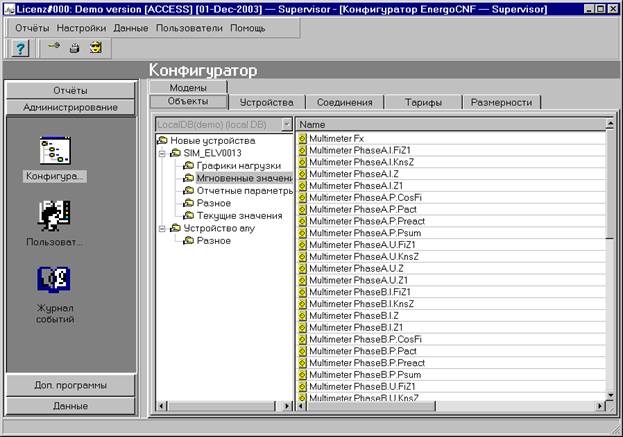Select Multimeter.PhaseA.U.KnsZ row
The height and width of the screenshot is (437, 623).
coord(451,257)
